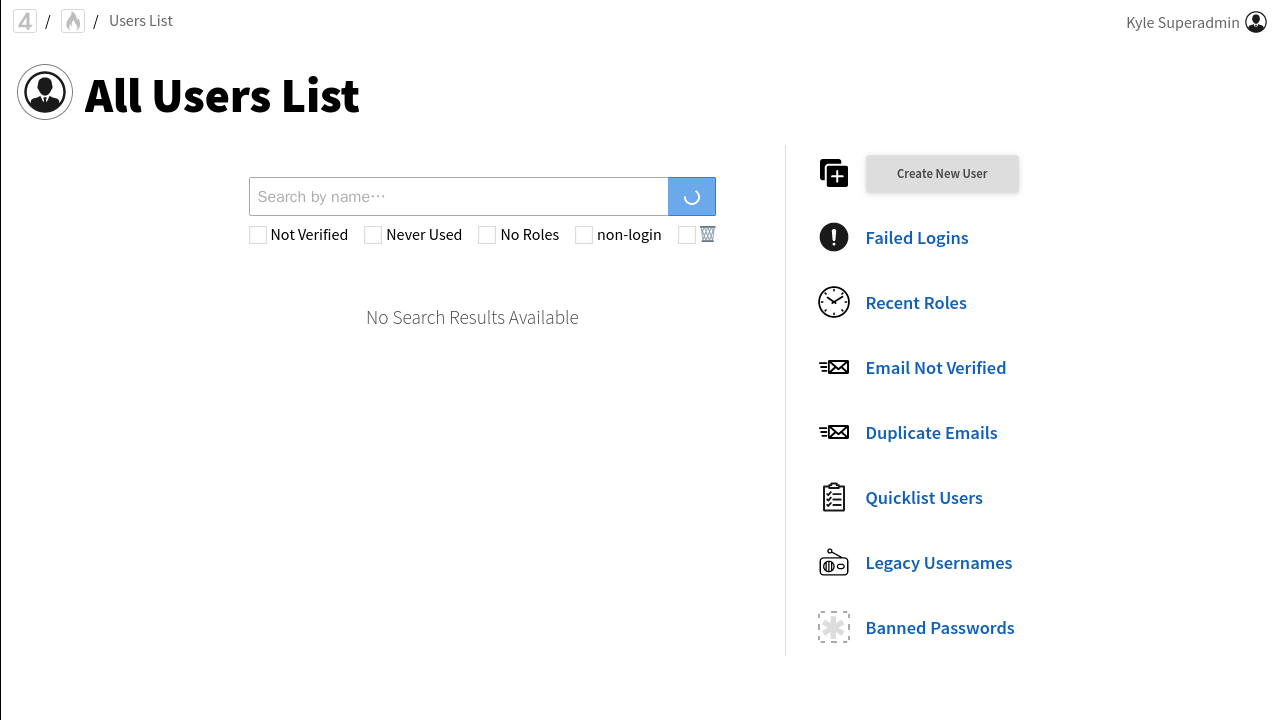Toggle the Never Used filter checkbox
The height and width of the screenshot is (720, 1280).
pos(373,235)
